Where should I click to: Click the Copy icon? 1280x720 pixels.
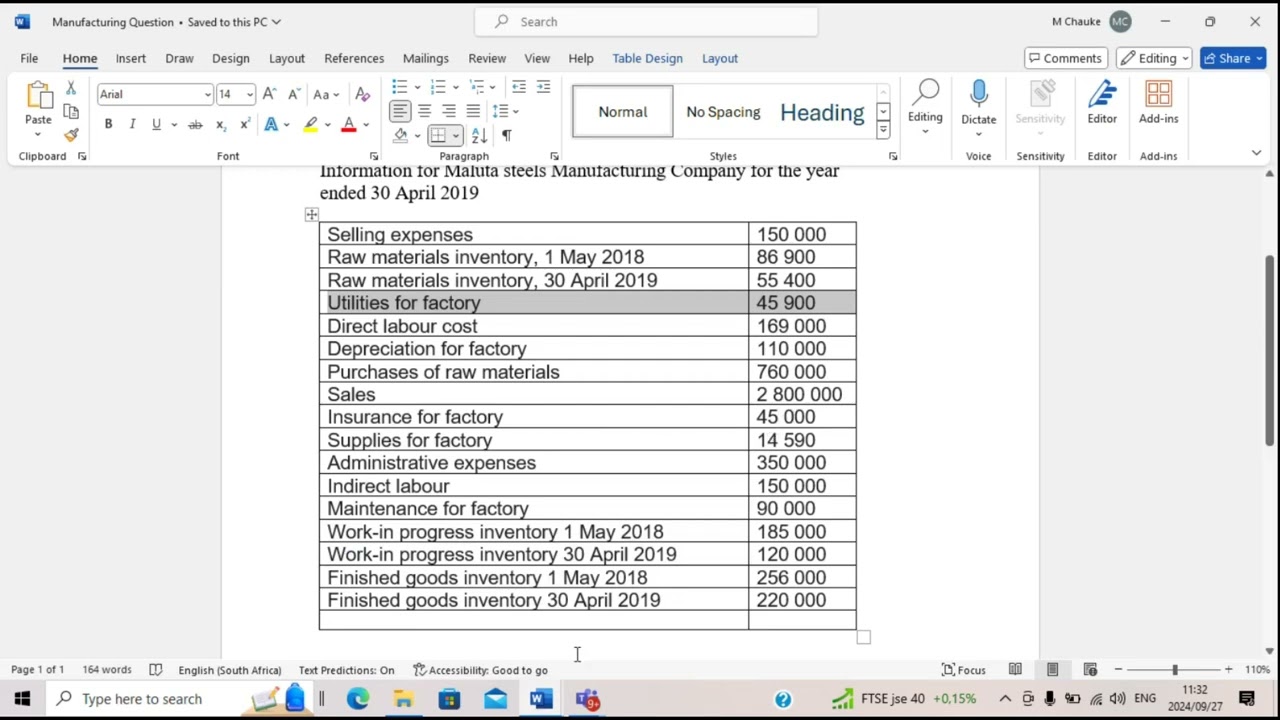click(71, 111)
